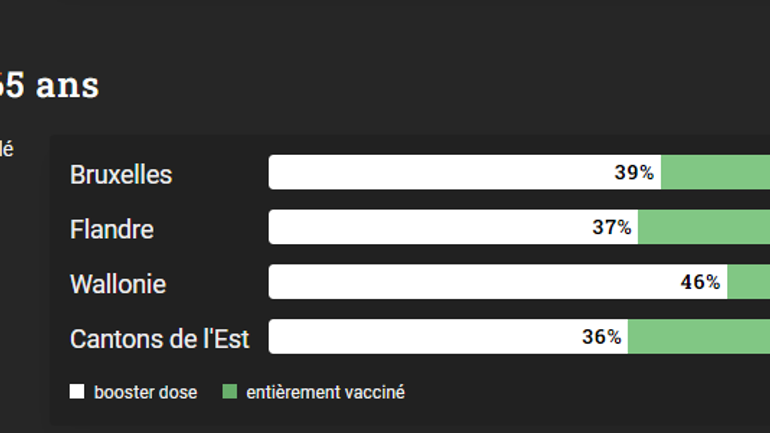The height and width of the screenshot is (433, 770).
Task: Click the 39% value on Bruxelles bar
Action: coord(634,173)
